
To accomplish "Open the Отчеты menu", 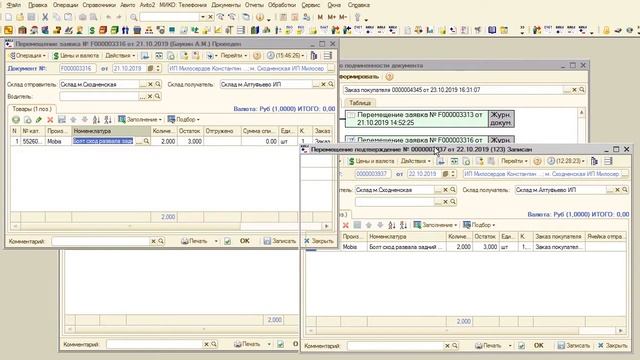I will pyautogui.click(x=254, y=5).
